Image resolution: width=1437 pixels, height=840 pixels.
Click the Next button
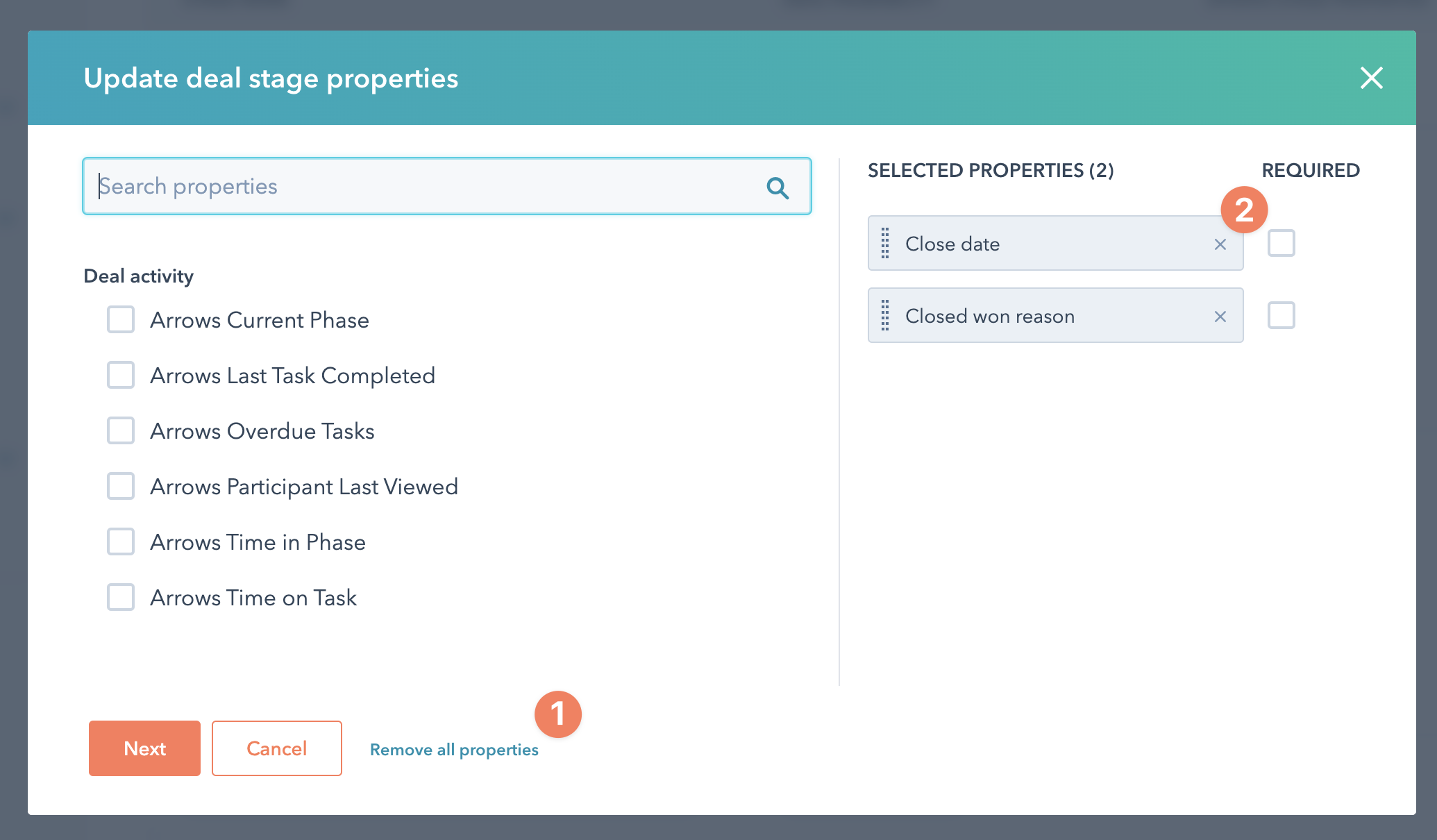click(x=144, y=748)
